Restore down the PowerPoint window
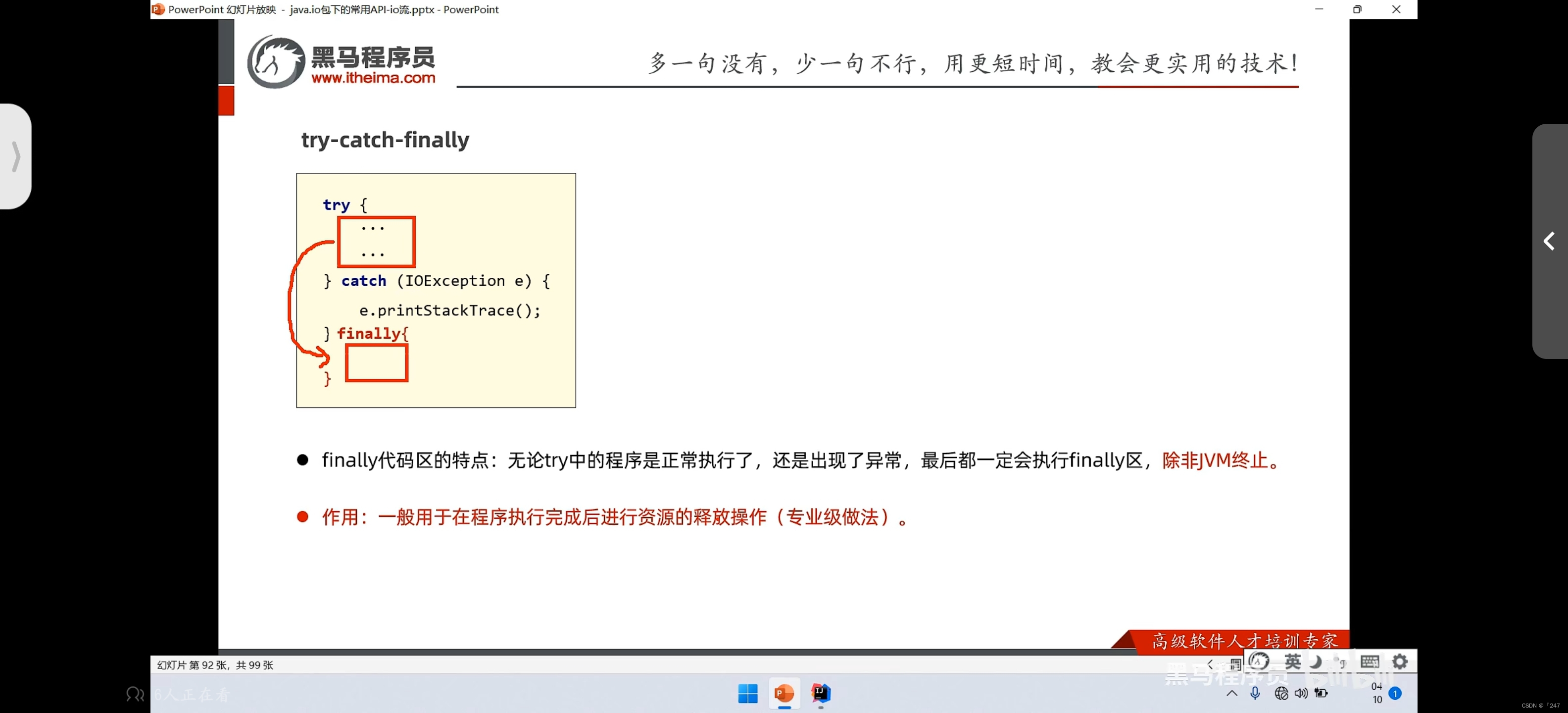Viewport: 1568px width, 713px height. point(1357,9)
